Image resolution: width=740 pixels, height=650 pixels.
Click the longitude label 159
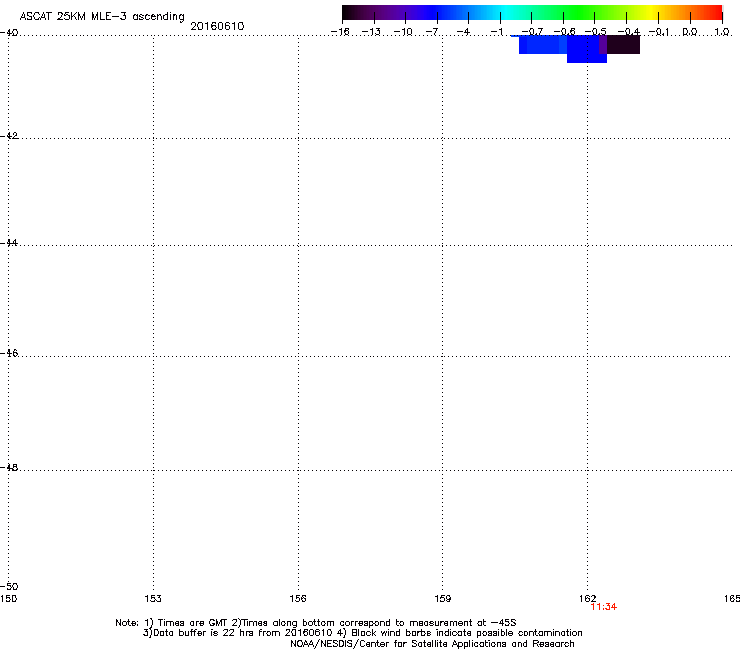click(x=443, y=599)
